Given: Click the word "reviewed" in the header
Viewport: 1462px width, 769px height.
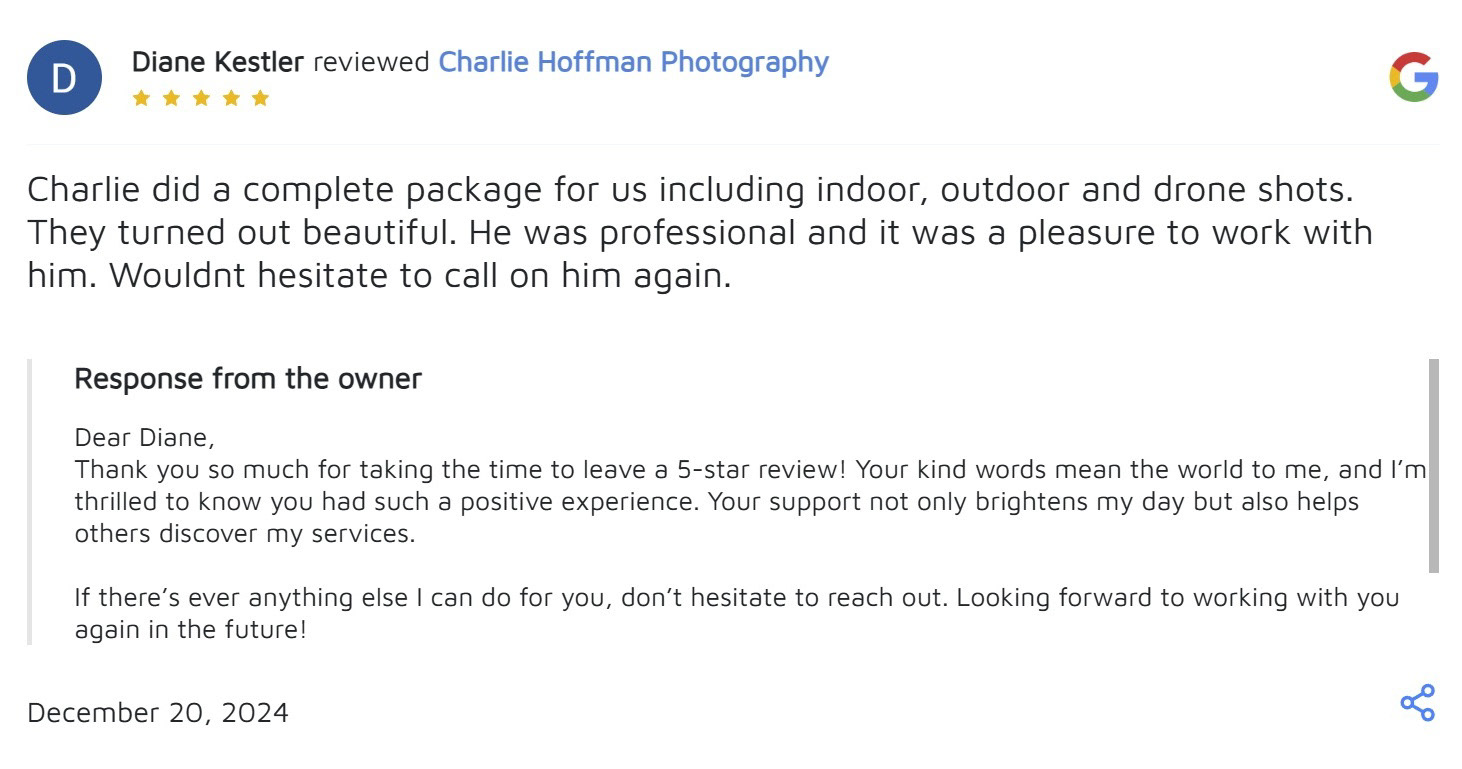Looking at the screenshot, I should (x=371, y=62).
